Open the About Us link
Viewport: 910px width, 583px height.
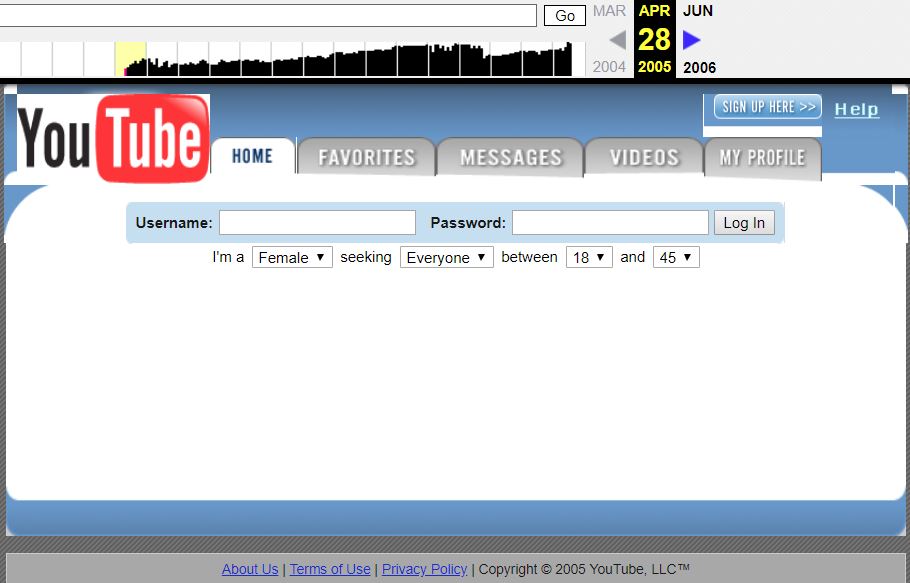(x=250, y=569)
